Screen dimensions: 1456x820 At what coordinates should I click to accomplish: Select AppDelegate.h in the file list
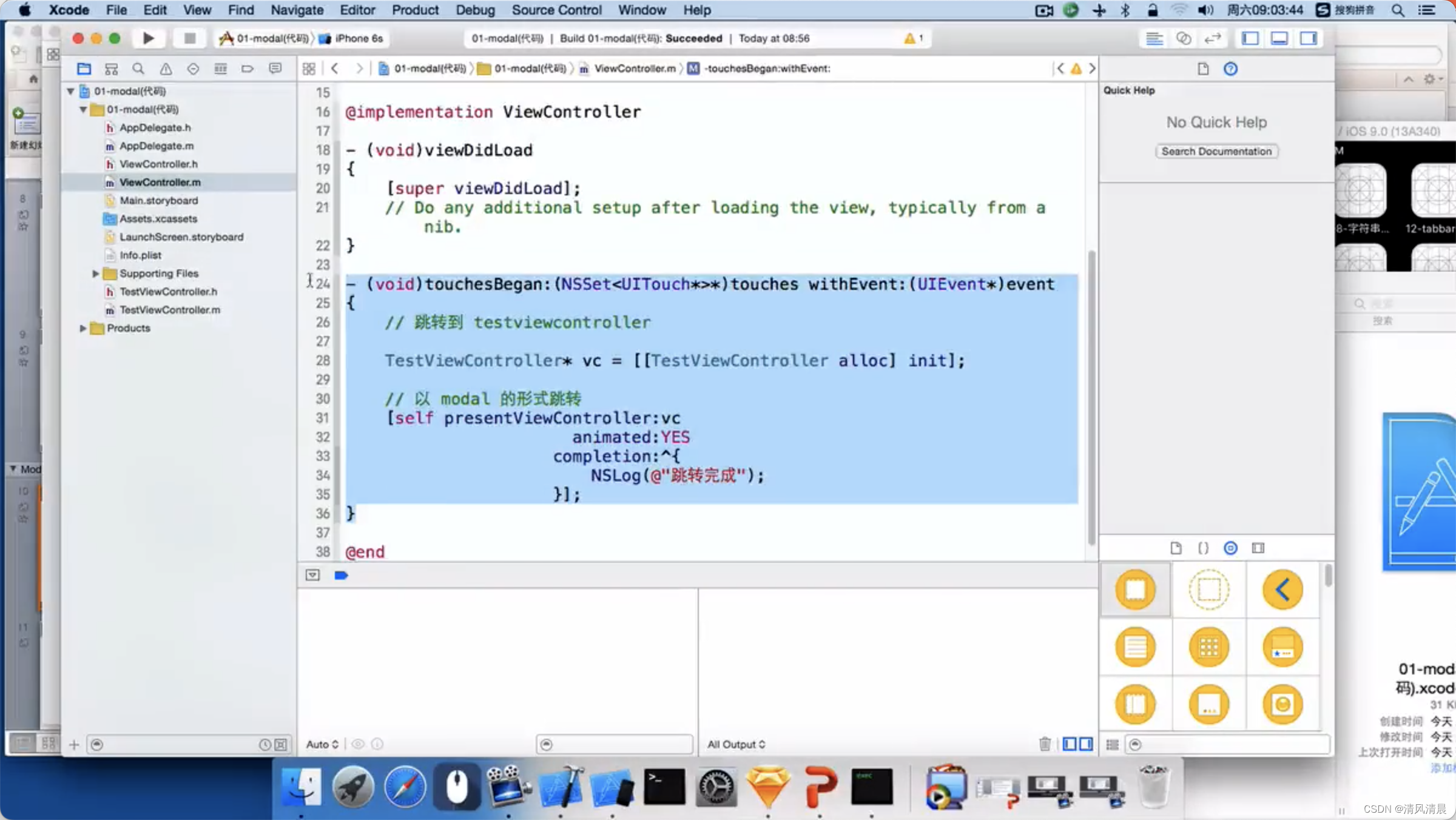tap(155, 128)
